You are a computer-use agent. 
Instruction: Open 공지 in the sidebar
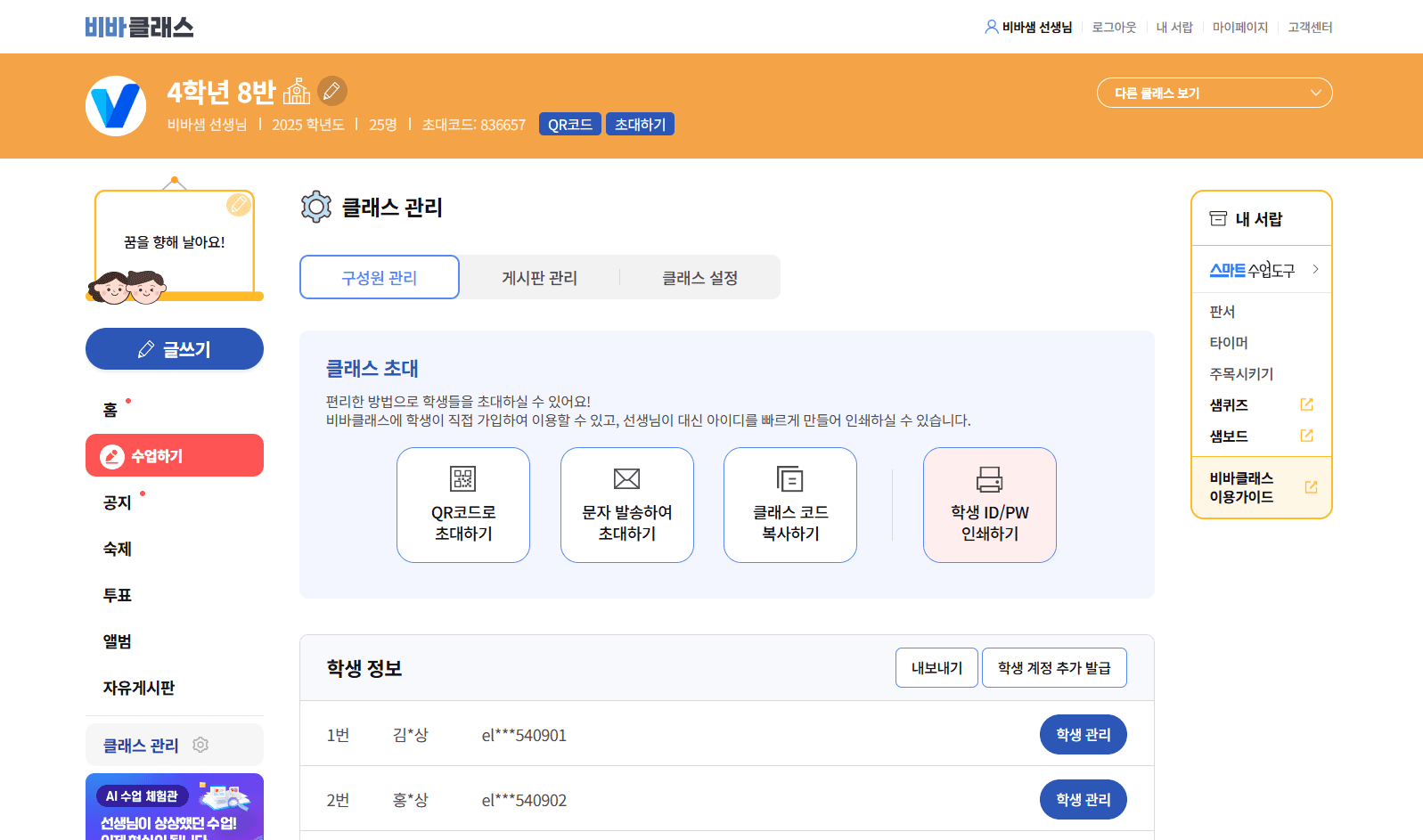118,502
